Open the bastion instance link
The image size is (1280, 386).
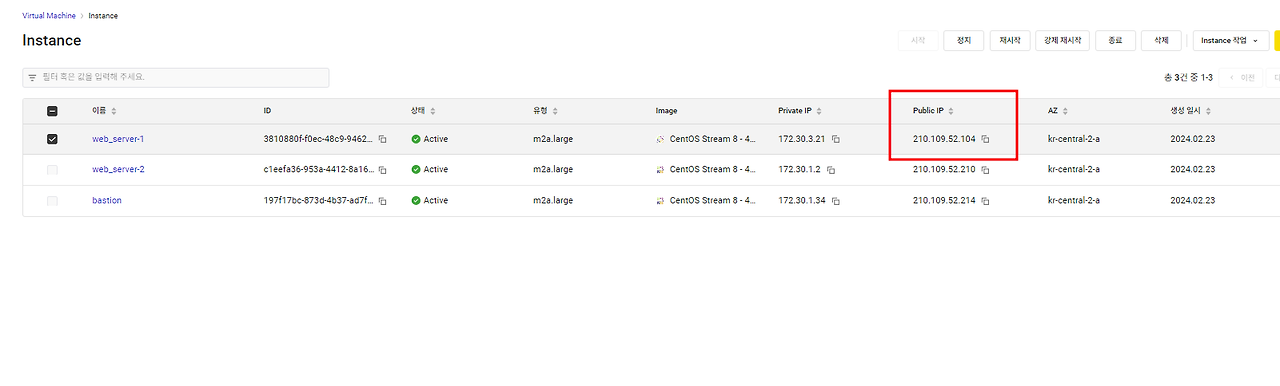point(107,201)
